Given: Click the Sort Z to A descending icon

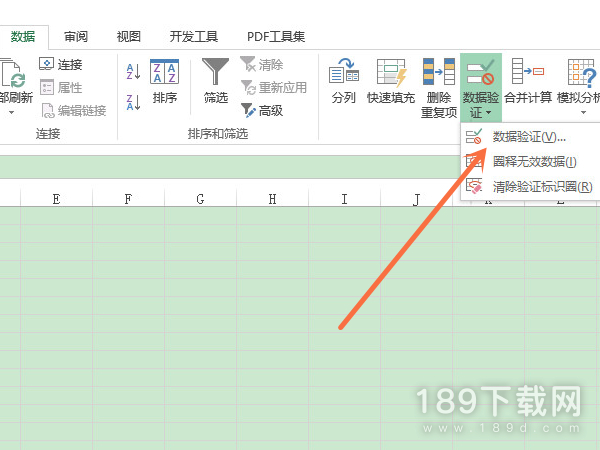Looking at the screenshot, I should coord(133,101).
